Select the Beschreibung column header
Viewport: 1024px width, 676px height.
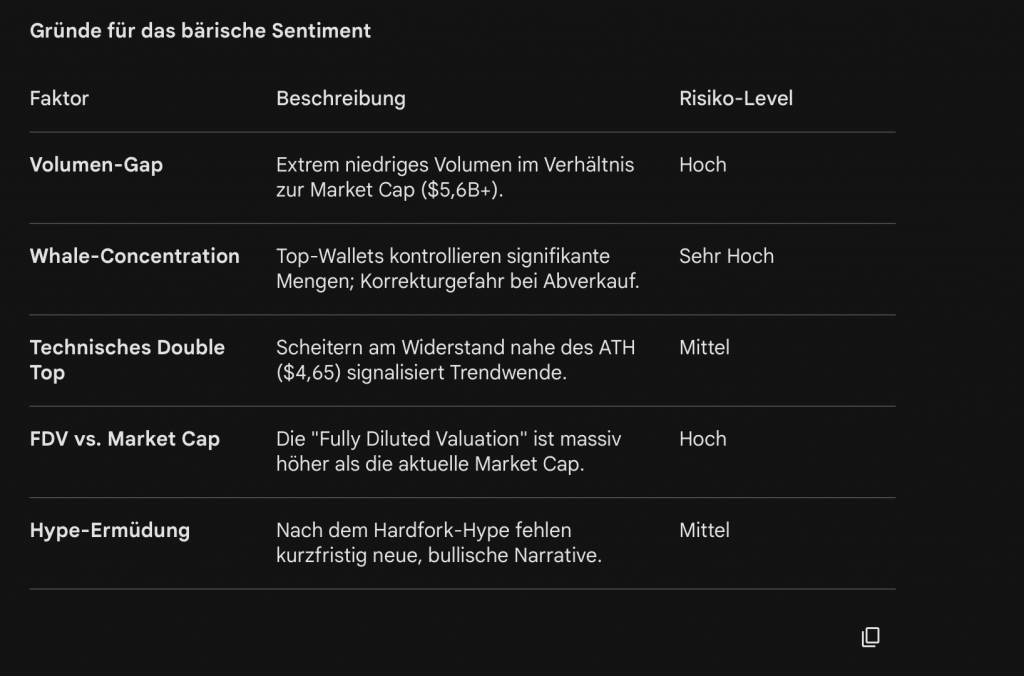tap(341, 99)
